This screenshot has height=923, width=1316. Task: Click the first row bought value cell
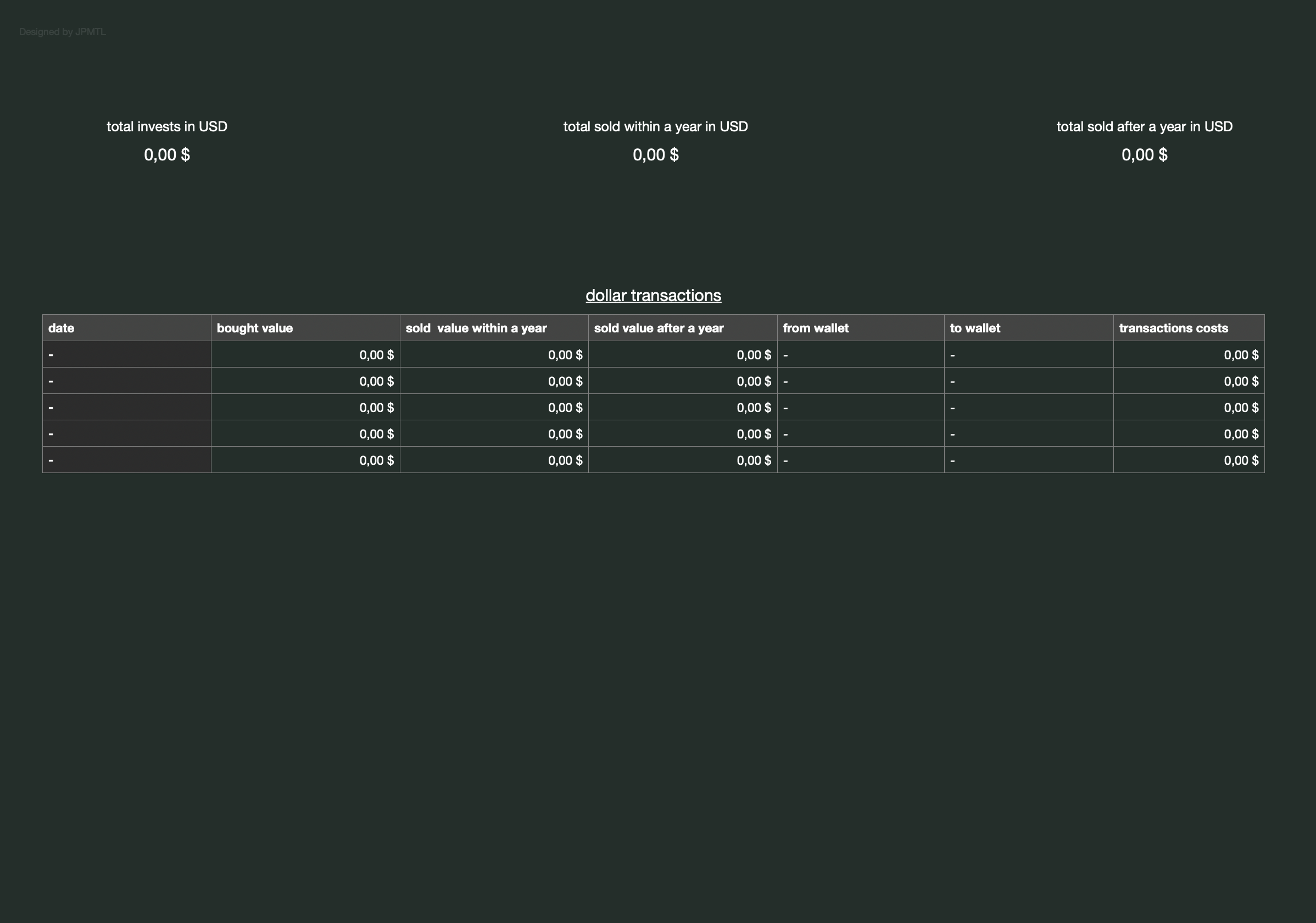305,354
